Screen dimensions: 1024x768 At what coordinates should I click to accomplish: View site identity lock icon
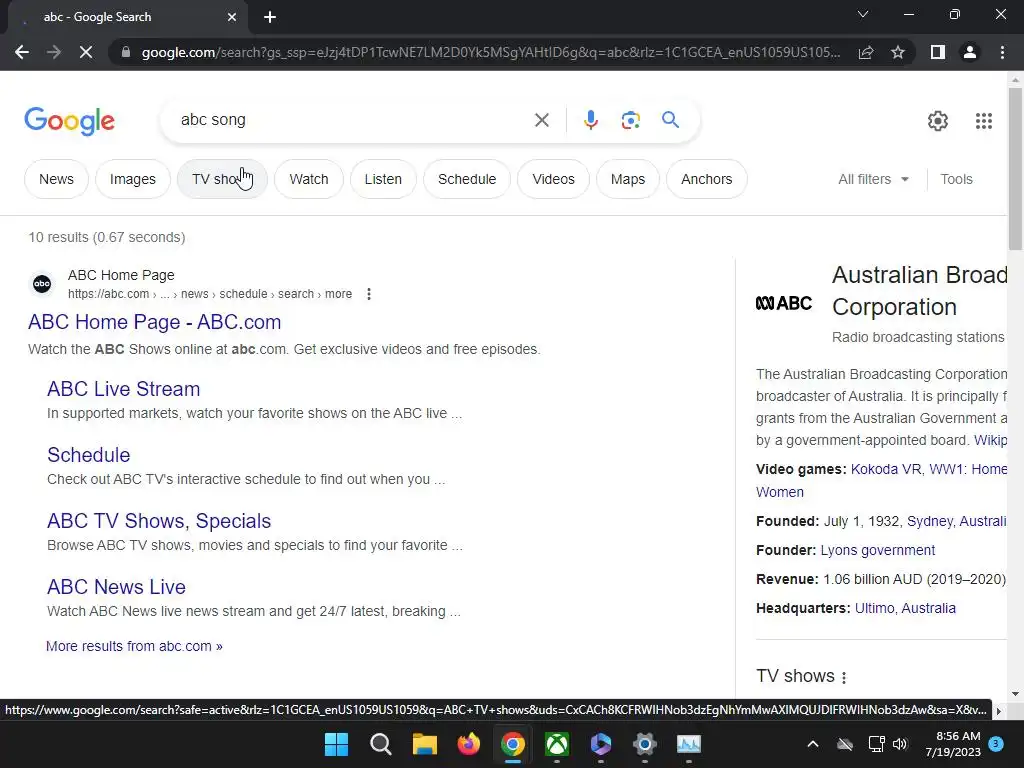point(126,52)
